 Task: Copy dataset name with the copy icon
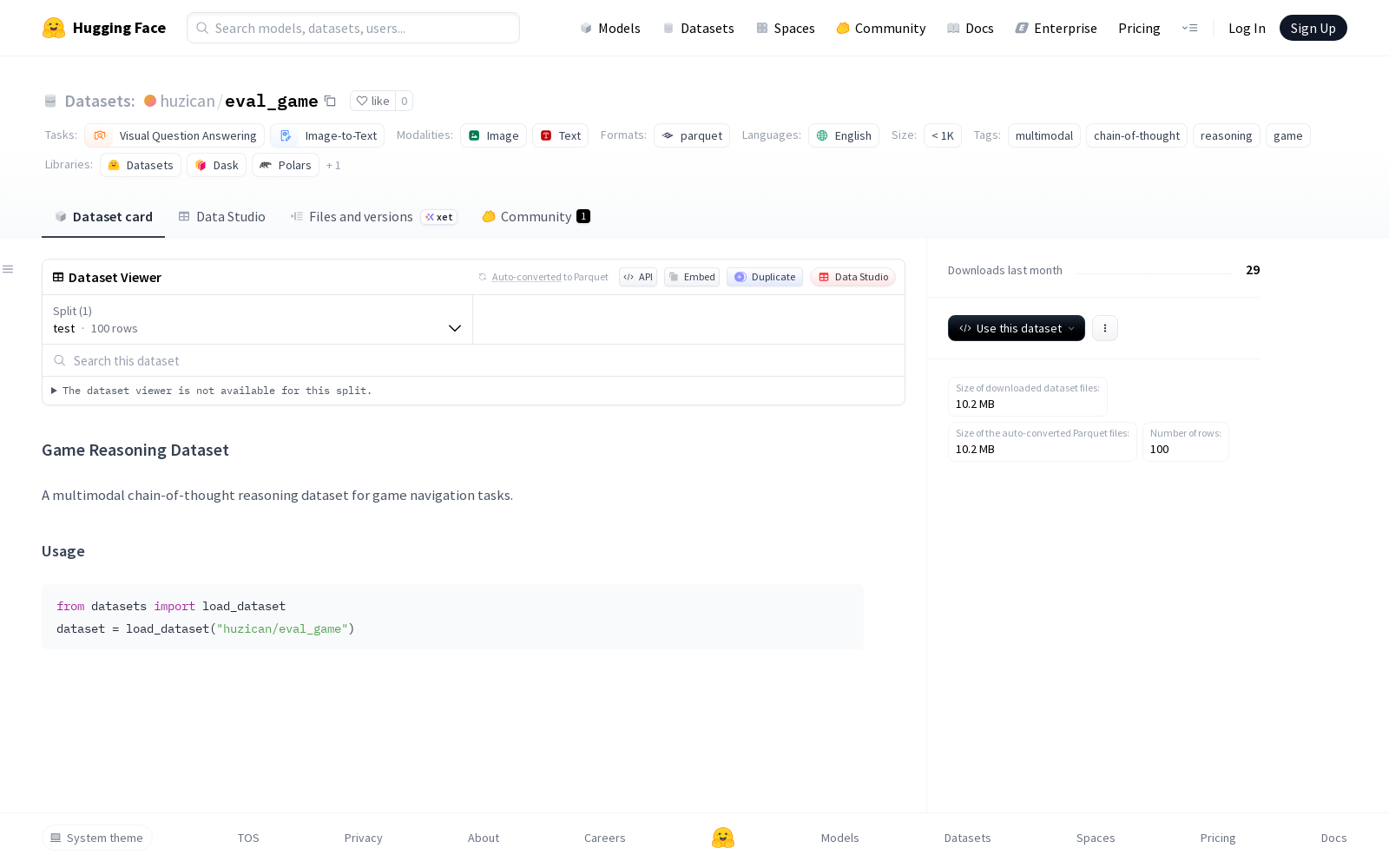[x=330, y=101]
